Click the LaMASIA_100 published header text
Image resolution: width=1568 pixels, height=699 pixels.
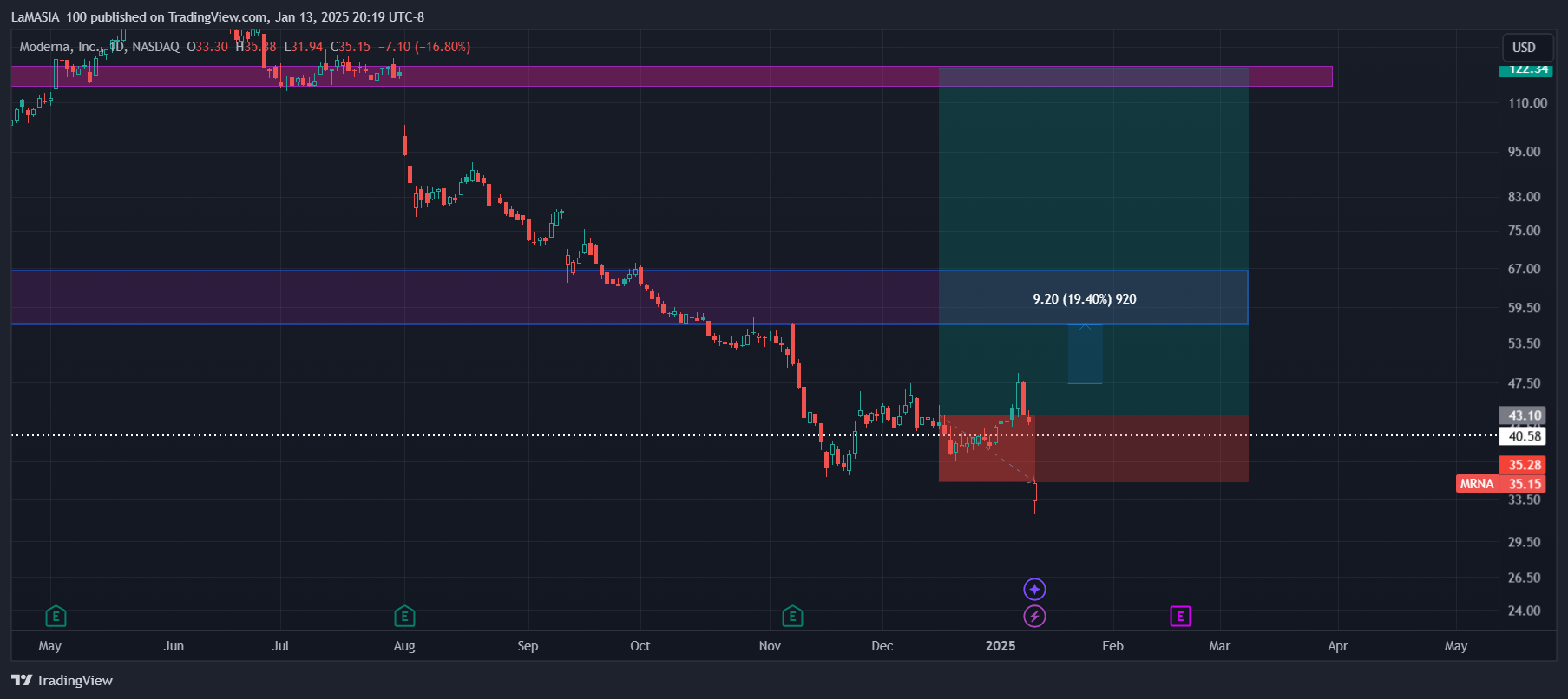[218, 17]
